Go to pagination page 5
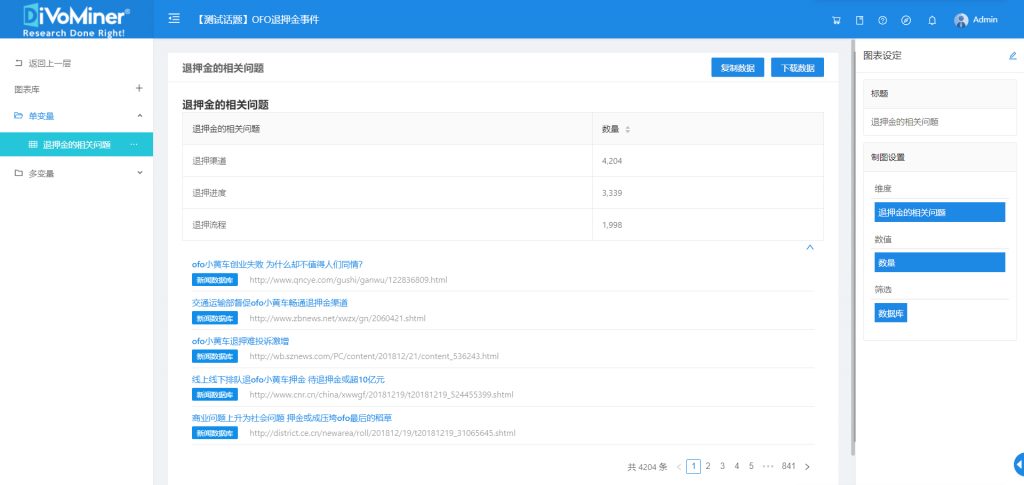Image resolution: width=1024 pixels, height=485 pixels. pos(751,466)
